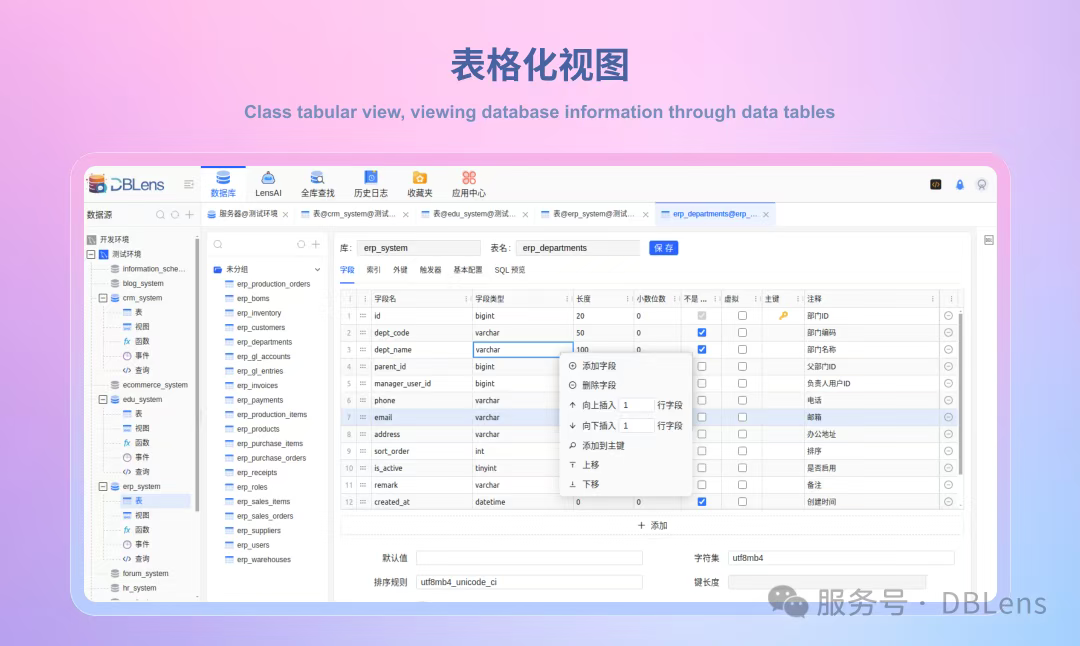Switch to the 数据库 database view
The width and height of the screenshot is (1080, 646).
(x=222, y=182)
